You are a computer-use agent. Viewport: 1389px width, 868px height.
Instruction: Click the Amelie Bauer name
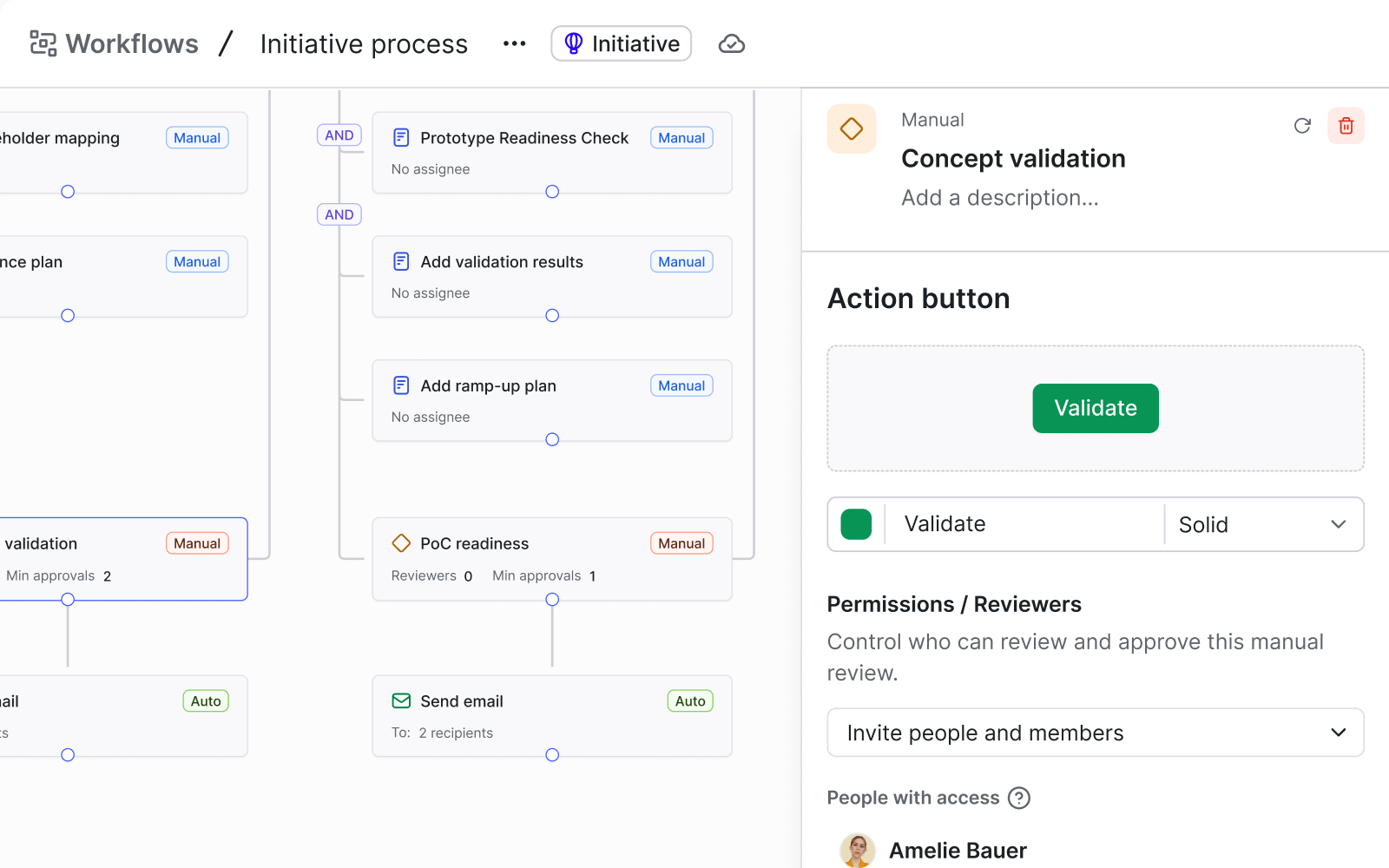click(x=958, y=851)
